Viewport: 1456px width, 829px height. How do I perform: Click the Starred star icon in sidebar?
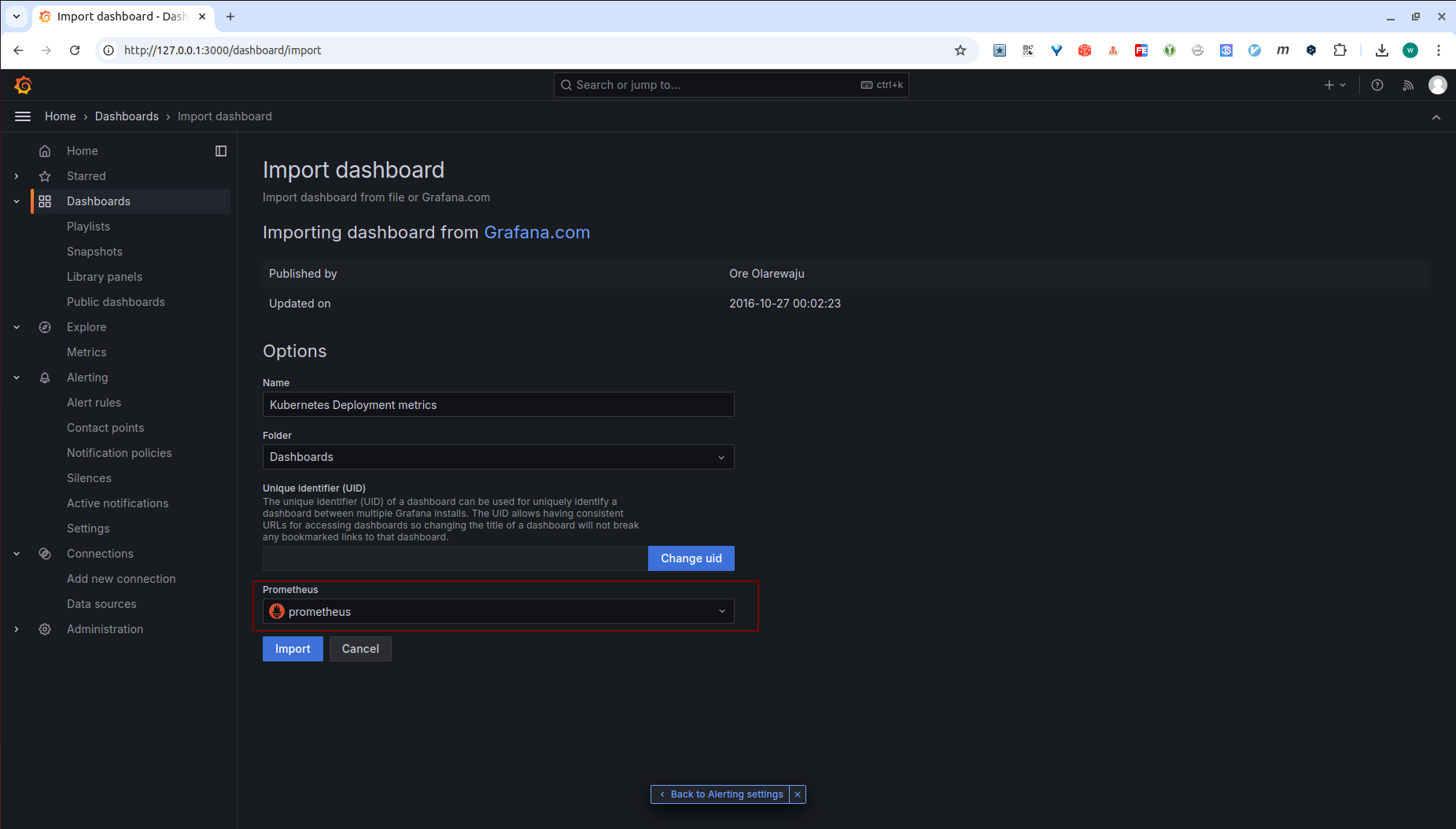[x=45, y=176]
